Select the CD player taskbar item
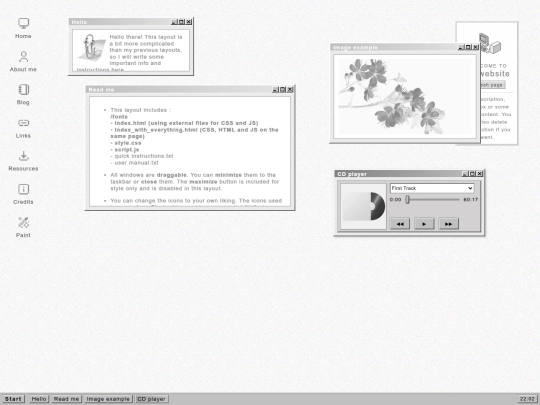Screen dimensions: 540x405 (x=151, y=399)
